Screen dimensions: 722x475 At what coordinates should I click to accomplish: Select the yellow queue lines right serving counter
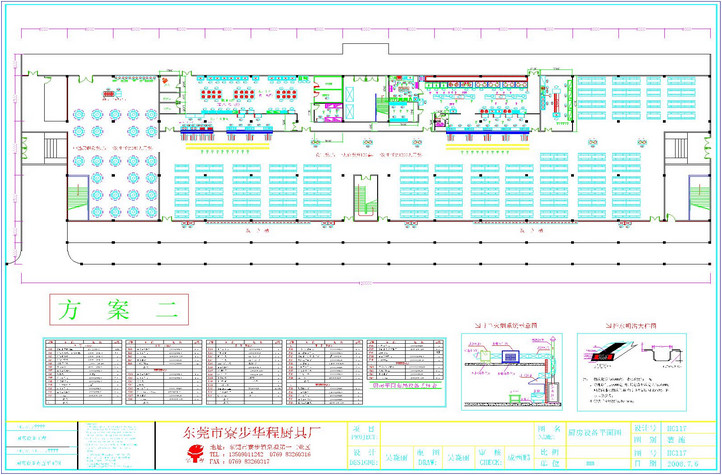(x=487, y=147)
